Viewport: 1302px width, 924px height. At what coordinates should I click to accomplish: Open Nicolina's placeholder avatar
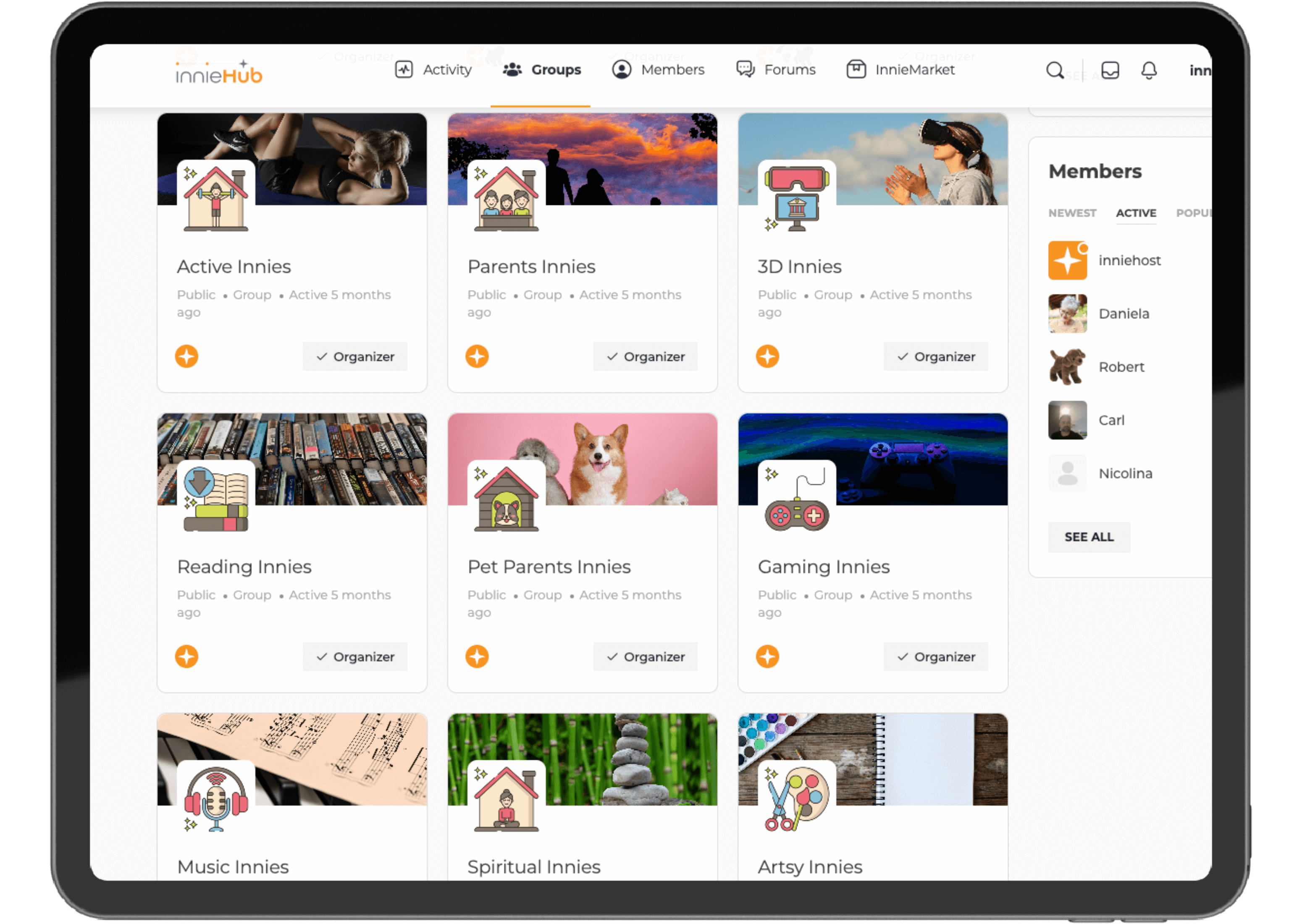click(x=1067, y=473)
